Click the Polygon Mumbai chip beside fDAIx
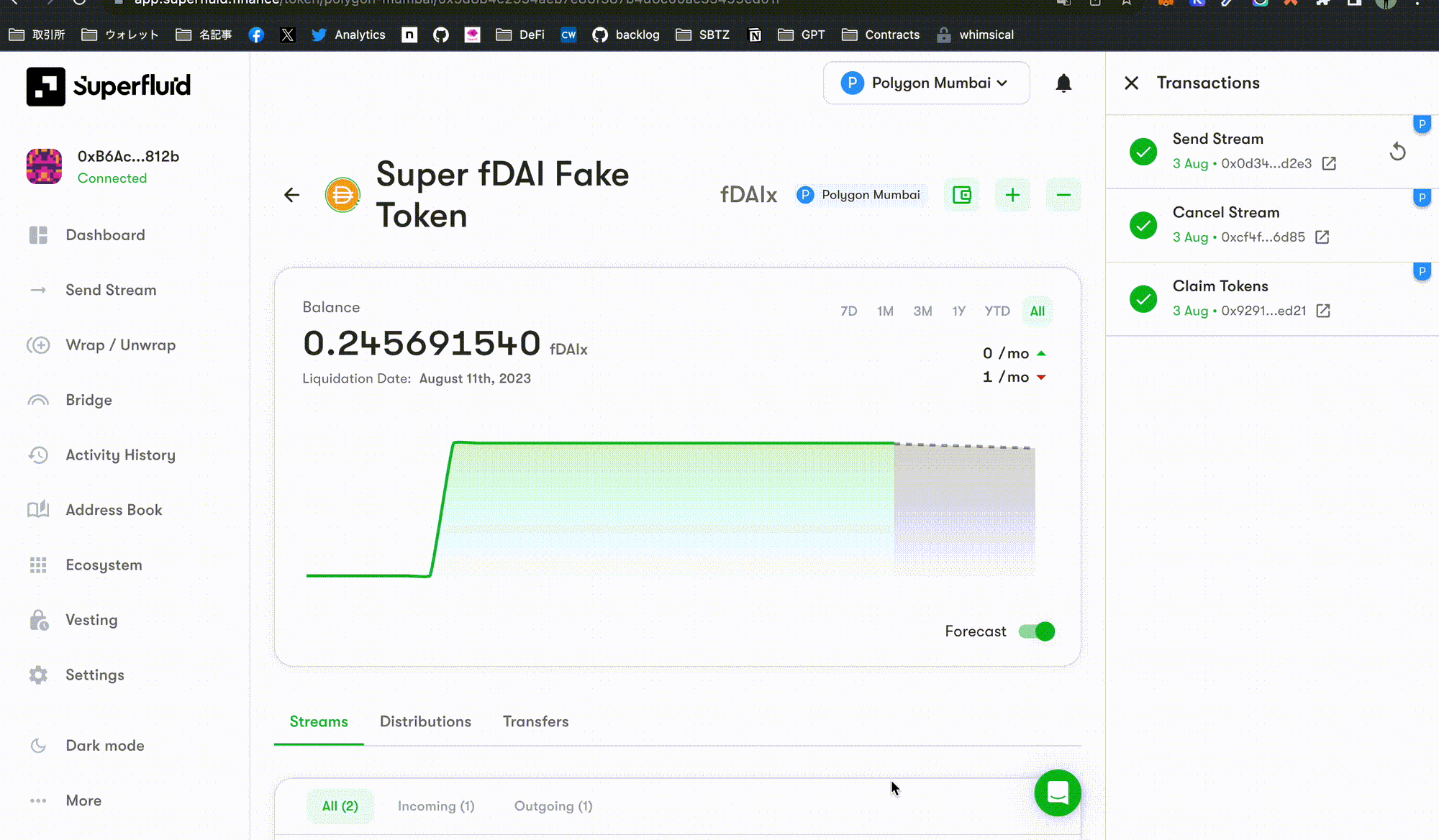 [x=859, y=195]
